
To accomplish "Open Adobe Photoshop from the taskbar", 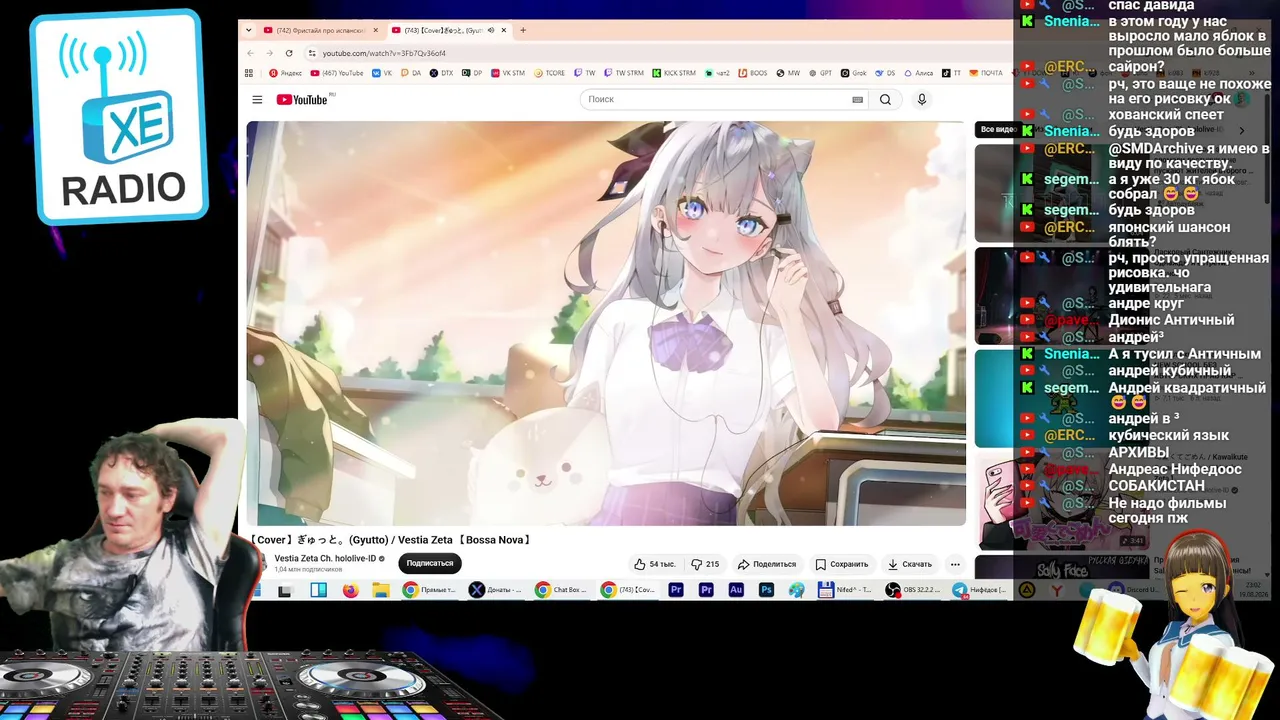I will 766,590.
